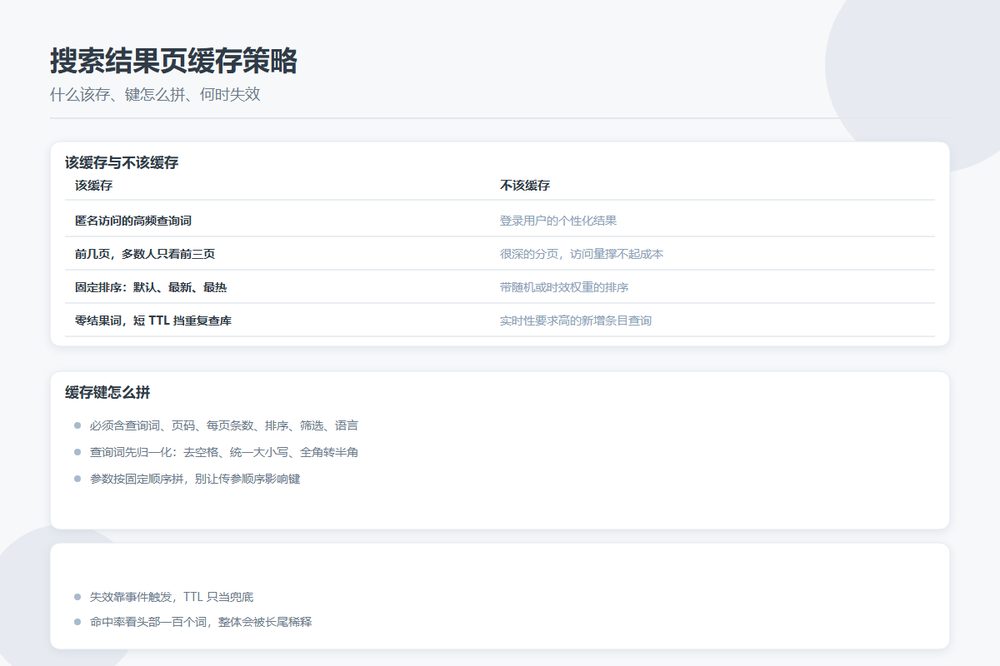Screen dimensions: 1000x666
Task: Select cell 匿名访问的高频查询词
Action: tap(133, 221)
